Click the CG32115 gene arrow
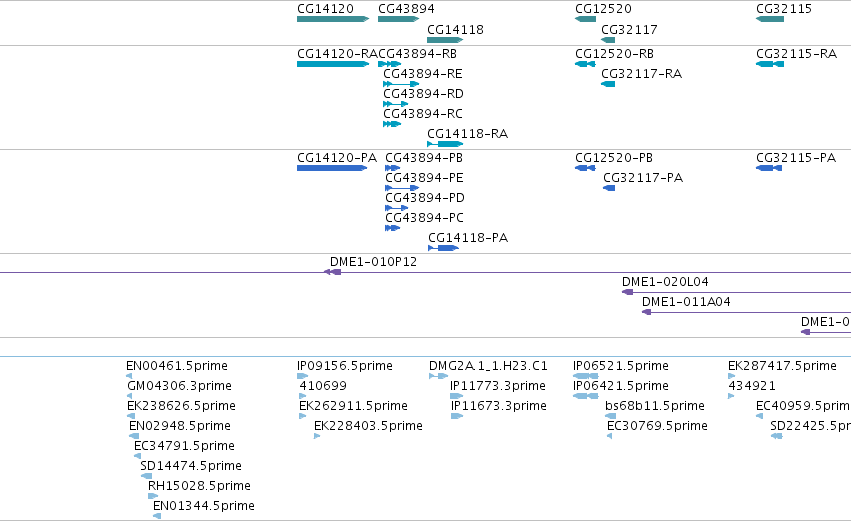Image resolution: width=851 pixels, height=521 pixels. (770, 19)
